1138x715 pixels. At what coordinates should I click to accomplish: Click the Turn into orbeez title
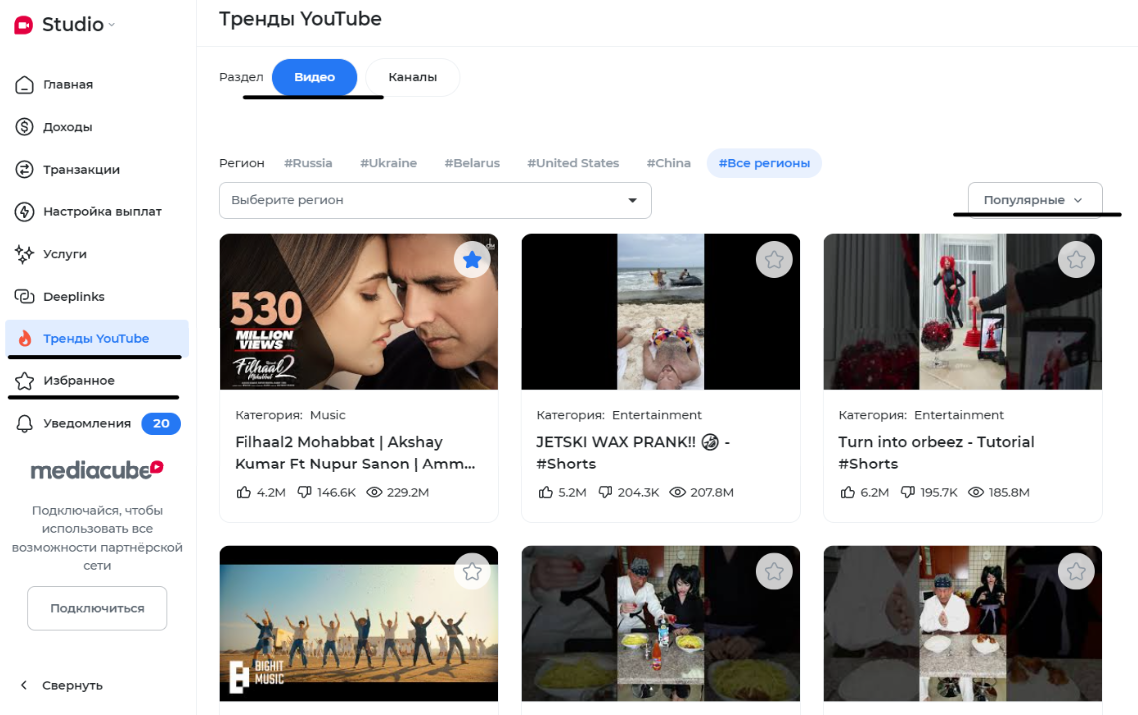coord(936,453)
